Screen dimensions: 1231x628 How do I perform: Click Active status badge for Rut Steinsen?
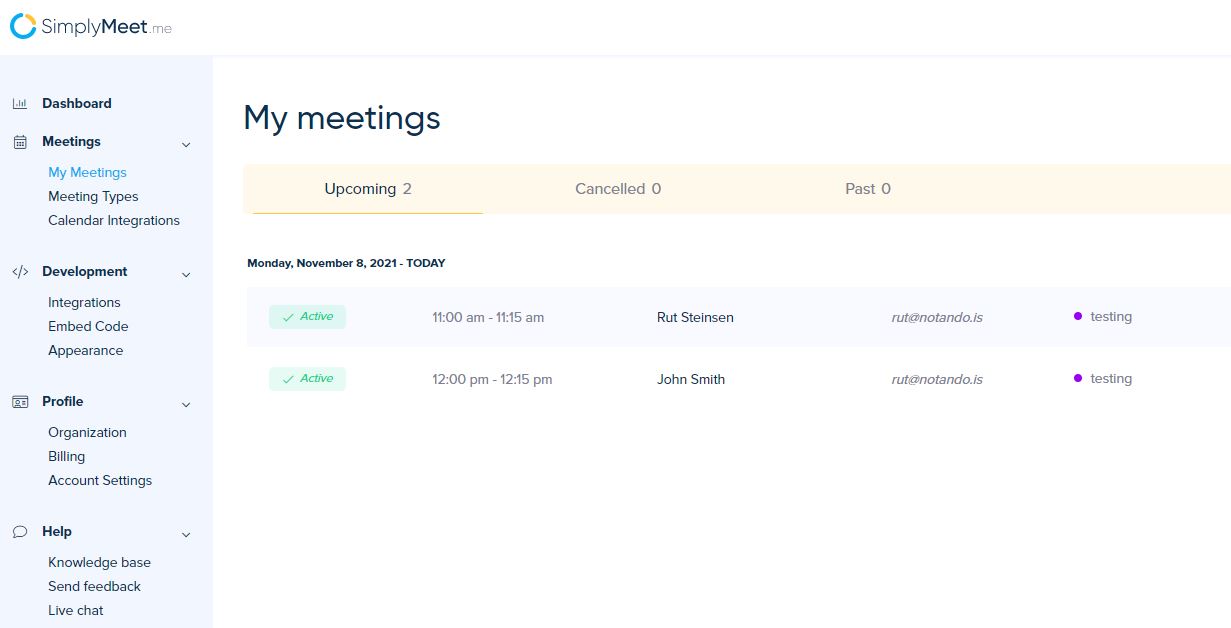pos(307,317)
